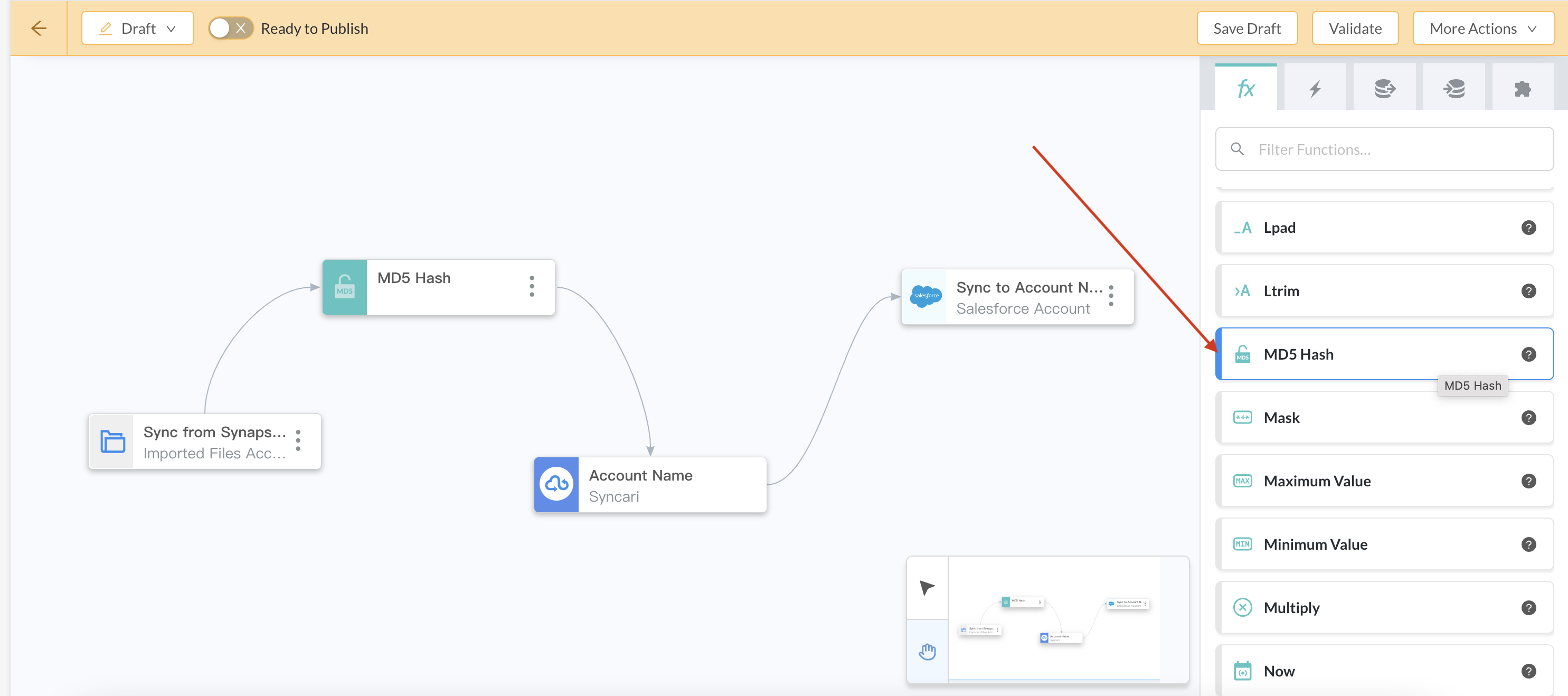Click the Save Draft button
The image size is (1568, 696).
tap(1246, 28)
